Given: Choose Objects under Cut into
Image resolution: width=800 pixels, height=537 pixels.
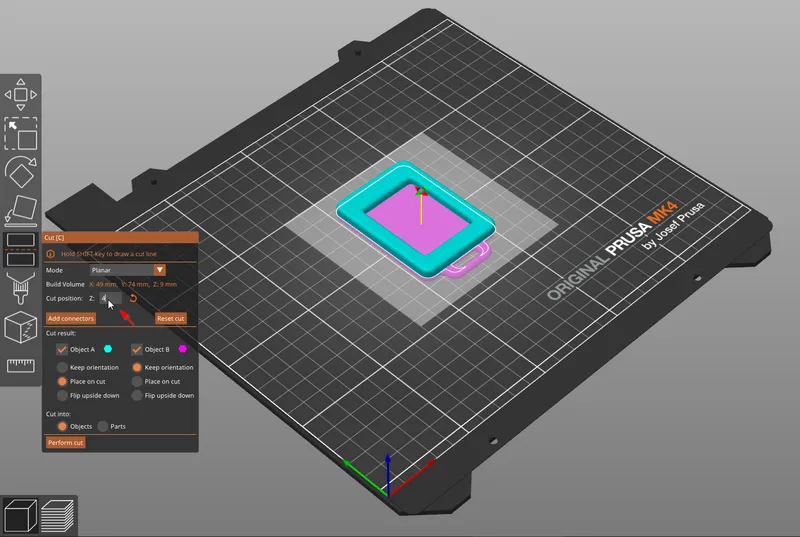Looking at the screenshot, I should pos(62,426).
